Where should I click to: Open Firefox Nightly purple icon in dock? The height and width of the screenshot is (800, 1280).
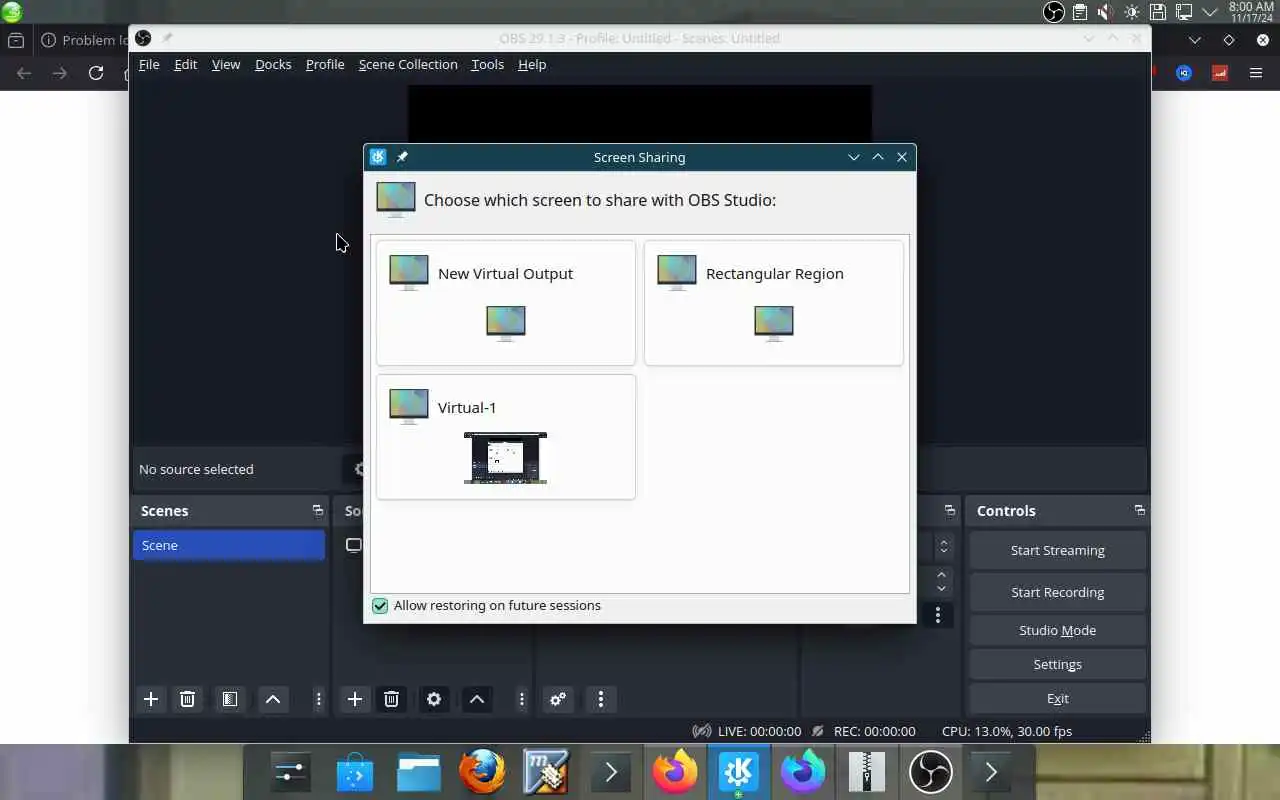coord(802,773)
